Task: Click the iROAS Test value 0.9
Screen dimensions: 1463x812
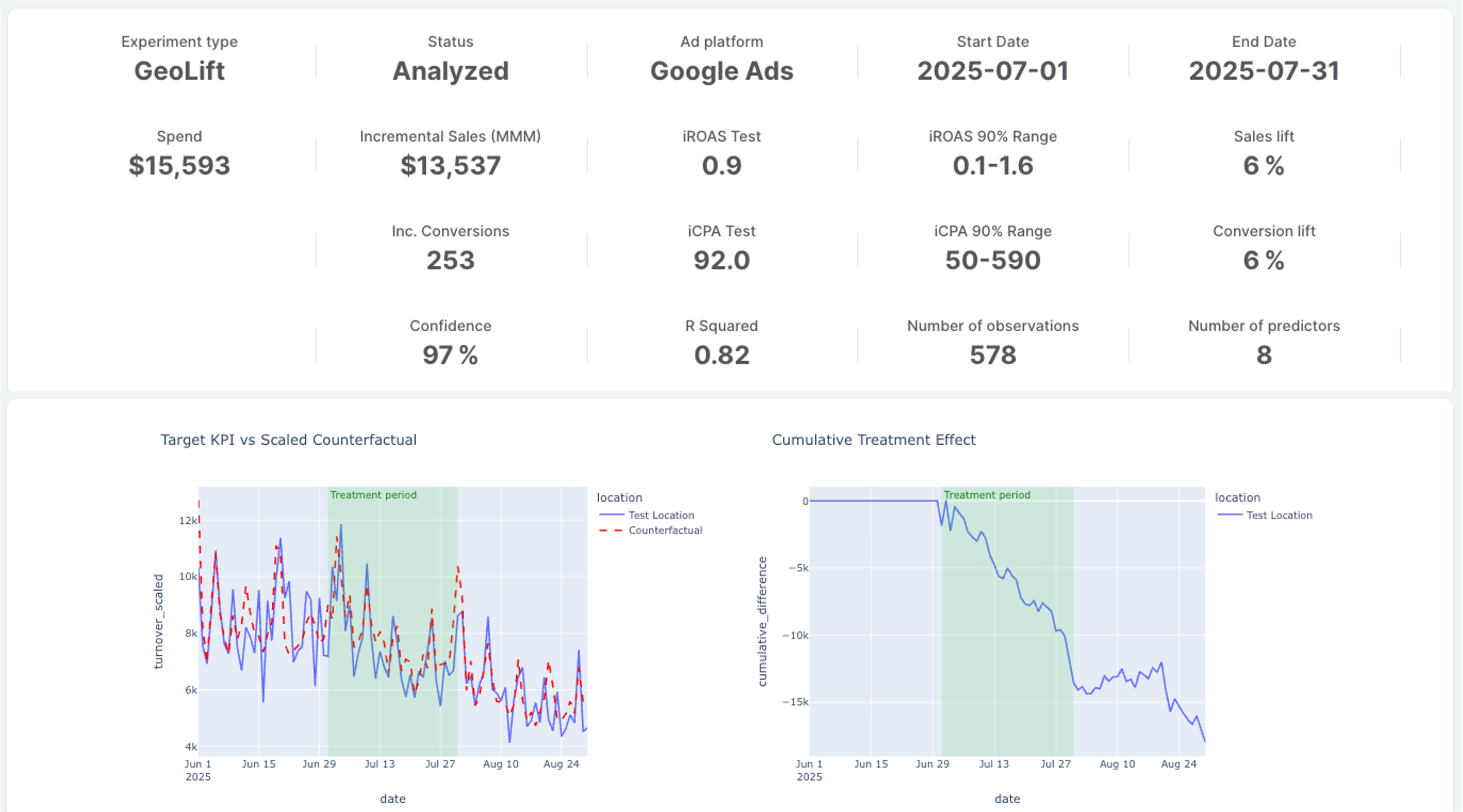Action: pyautogui.click(x=721, y=166)
